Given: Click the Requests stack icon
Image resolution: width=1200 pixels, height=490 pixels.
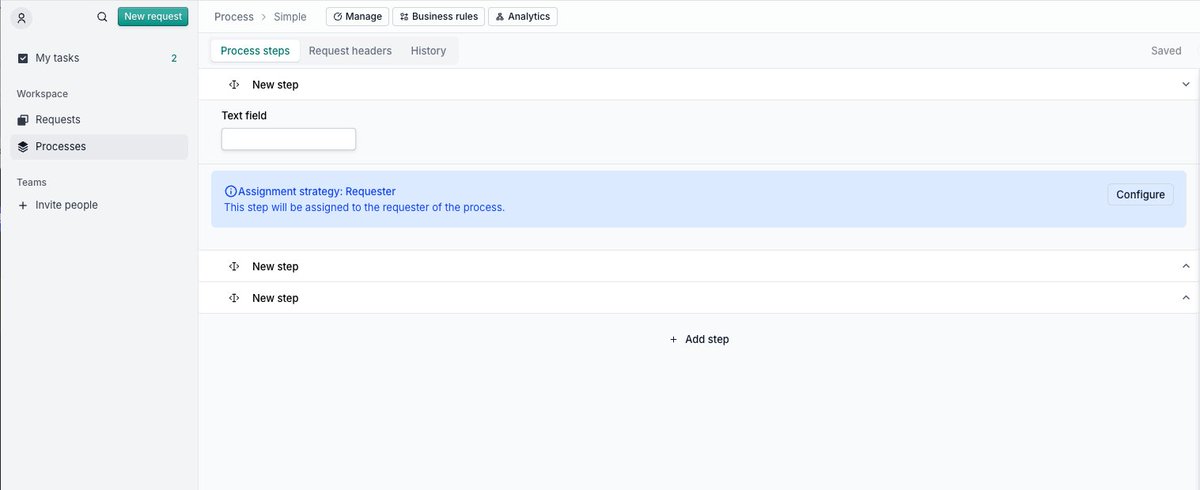Looking at the screenshot, I should (23, 119).
